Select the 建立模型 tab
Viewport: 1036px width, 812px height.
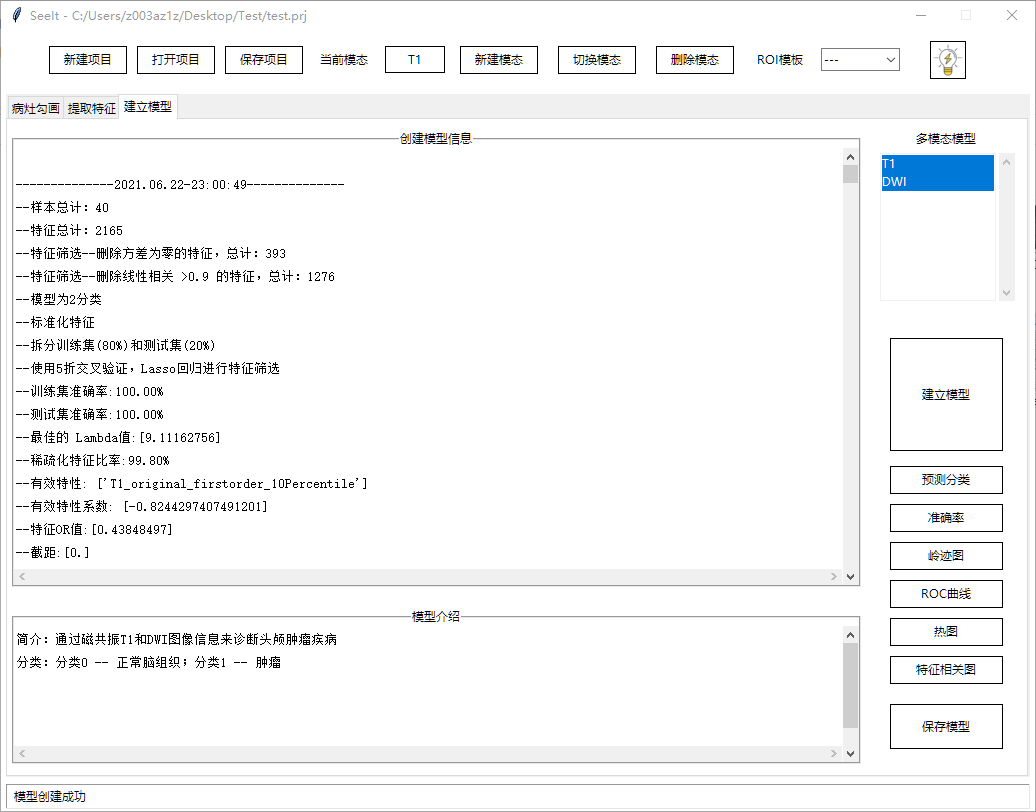(148, 106)
